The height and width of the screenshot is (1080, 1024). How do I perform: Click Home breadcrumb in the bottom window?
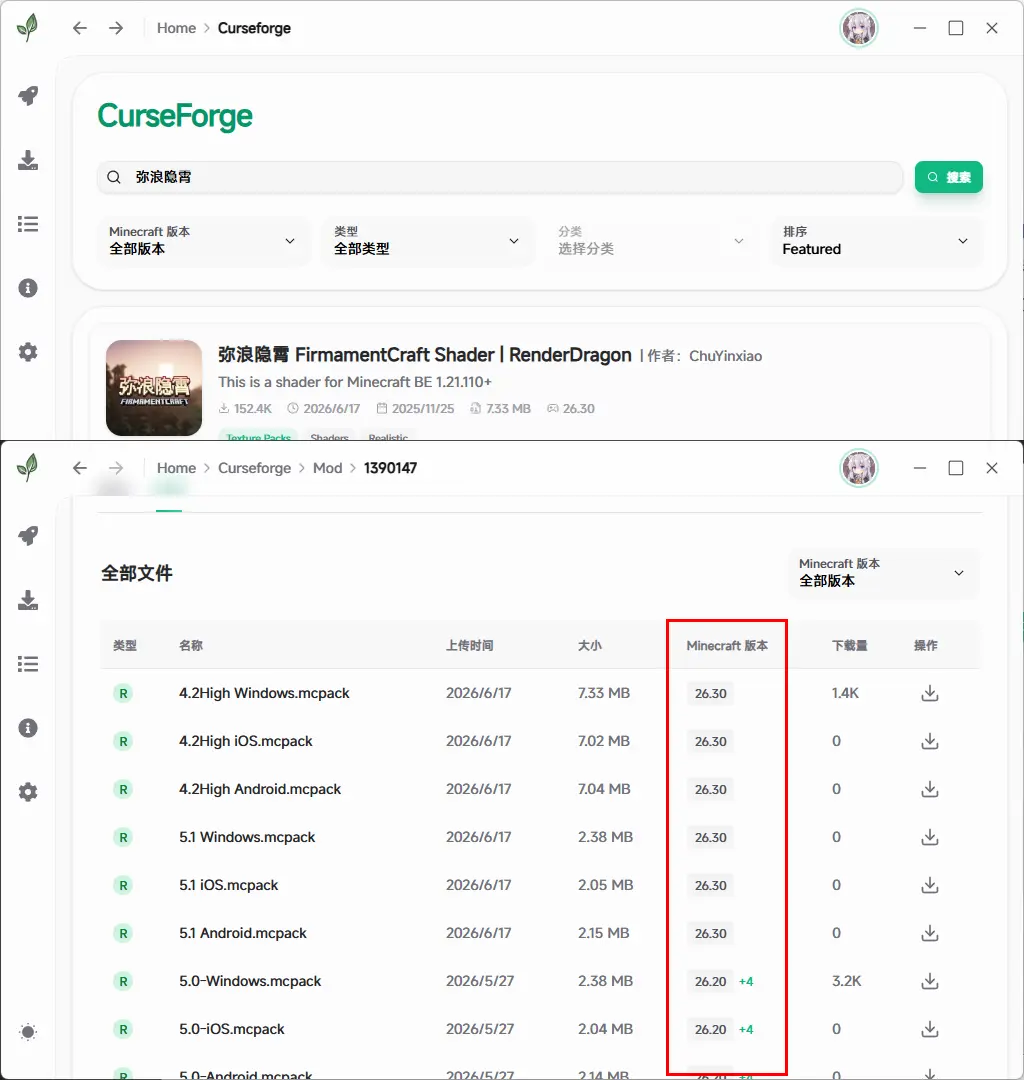(x=176, y=468)
